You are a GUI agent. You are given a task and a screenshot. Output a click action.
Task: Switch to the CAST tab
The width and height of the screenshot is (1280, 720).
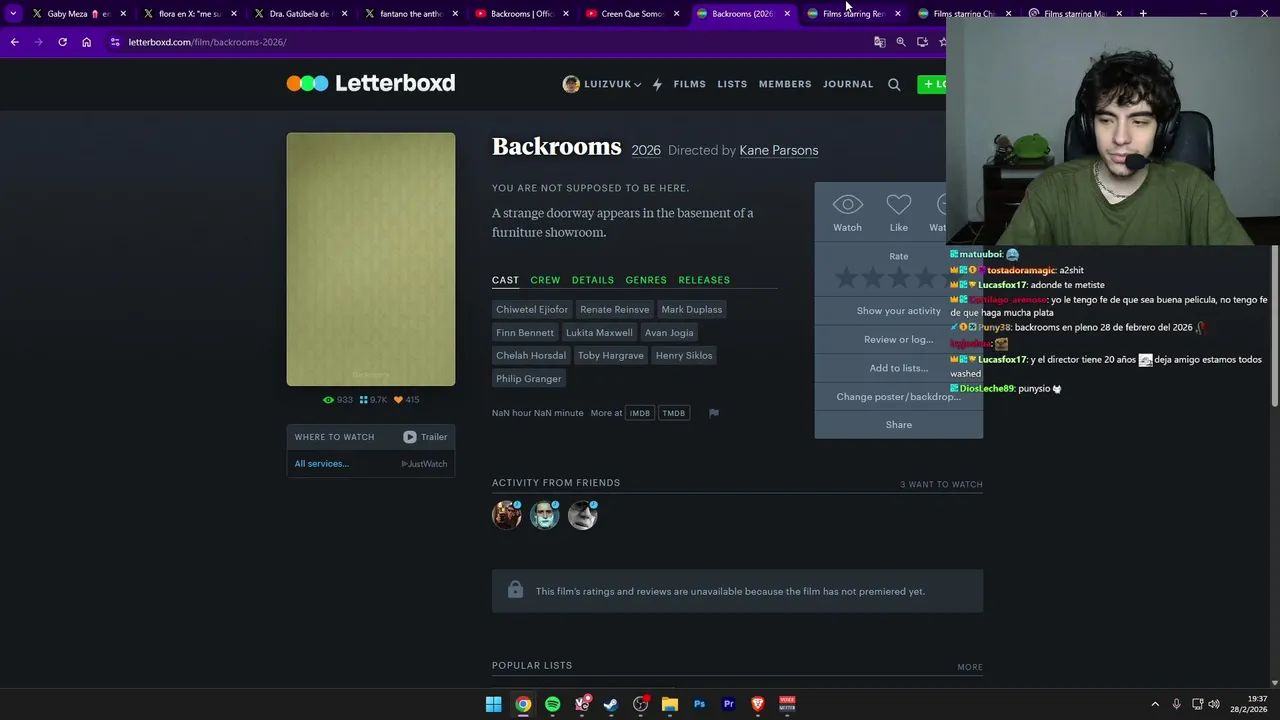[505, 280]
